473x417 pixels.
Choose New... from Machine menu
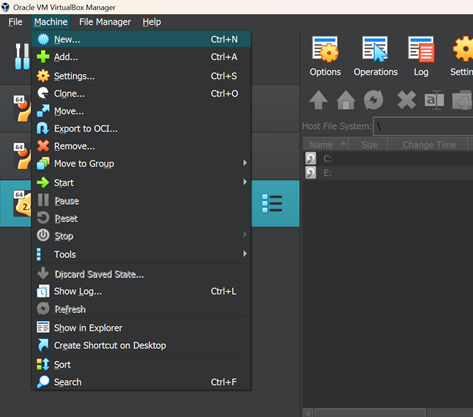tap(141, 39)
